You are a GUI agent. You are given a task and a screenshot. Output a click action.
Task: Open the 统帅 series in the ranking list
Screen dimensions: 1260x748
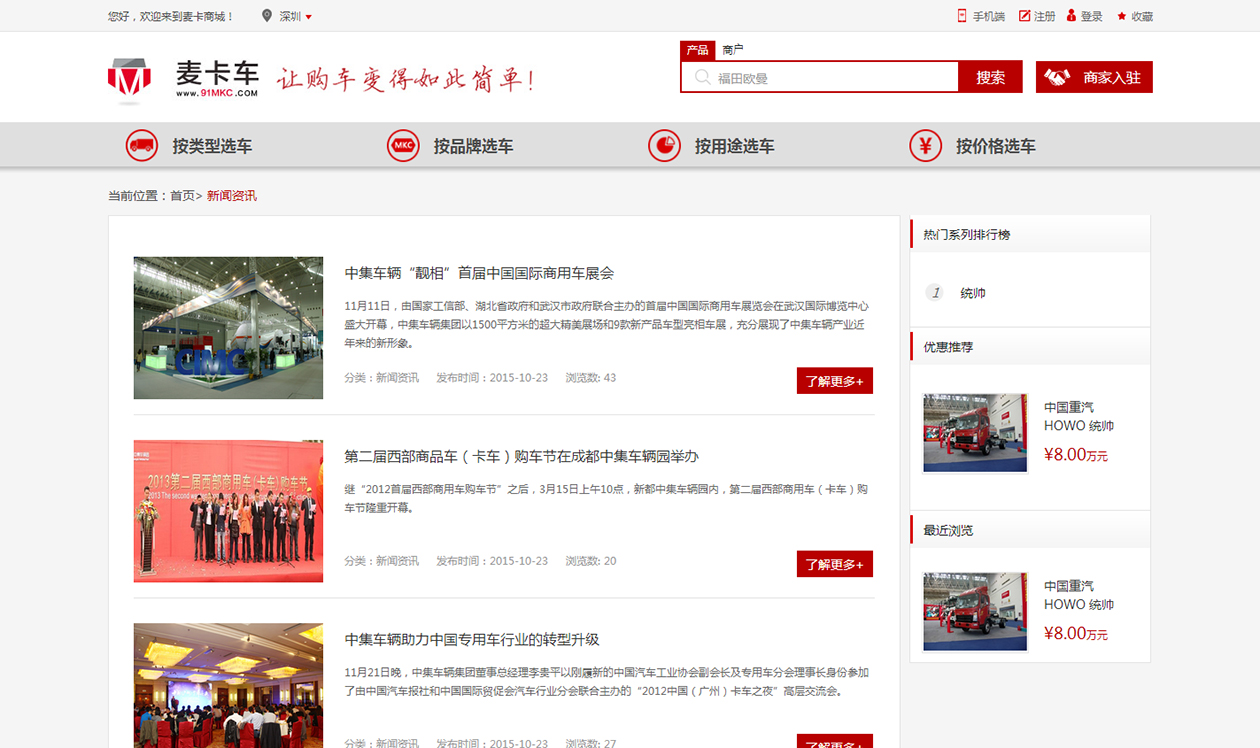coord(973,293)
